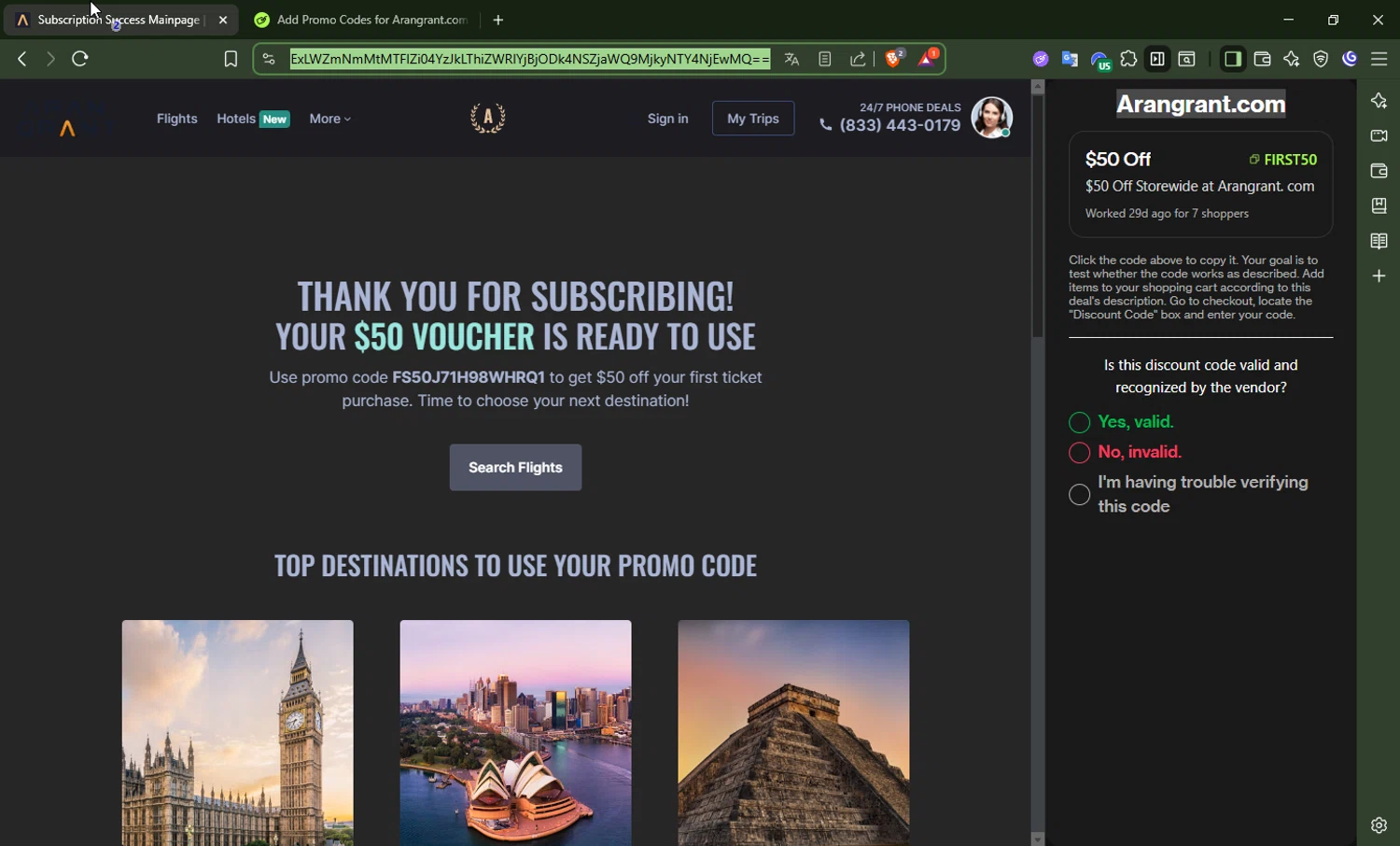
Task: Reload the current page
Action: point(80,59)
